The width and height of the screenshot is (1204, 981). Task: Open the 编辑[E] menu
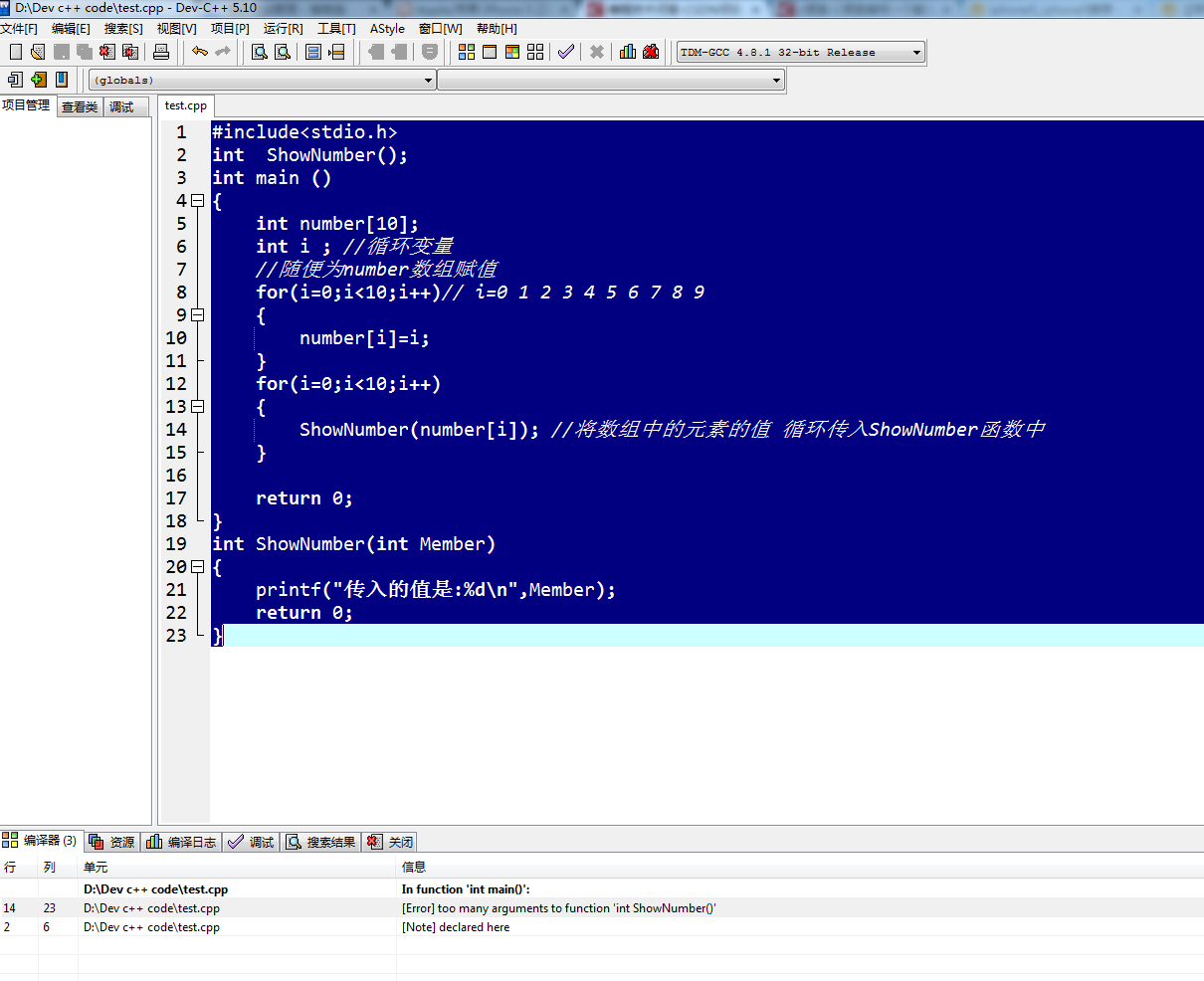71,29
